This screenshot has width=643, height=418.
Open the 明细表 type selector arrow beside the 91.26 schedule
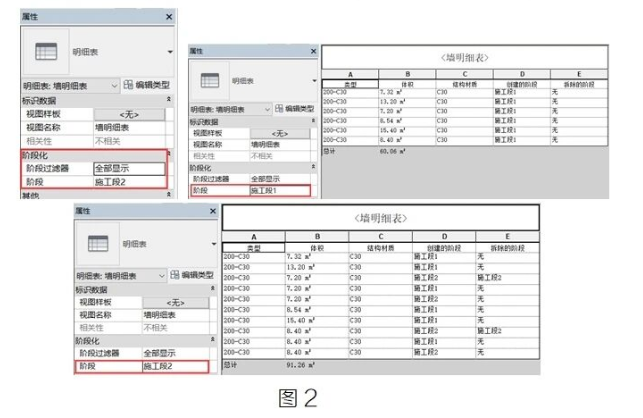click(x=214, y=244)
